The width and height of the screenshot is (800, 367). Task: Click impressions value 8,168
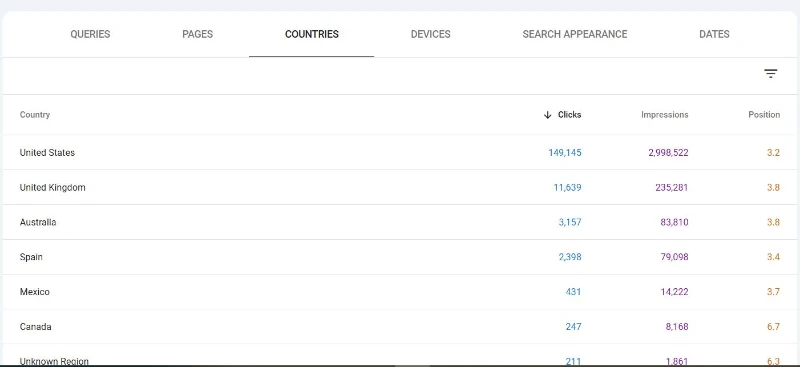point(677,327)
